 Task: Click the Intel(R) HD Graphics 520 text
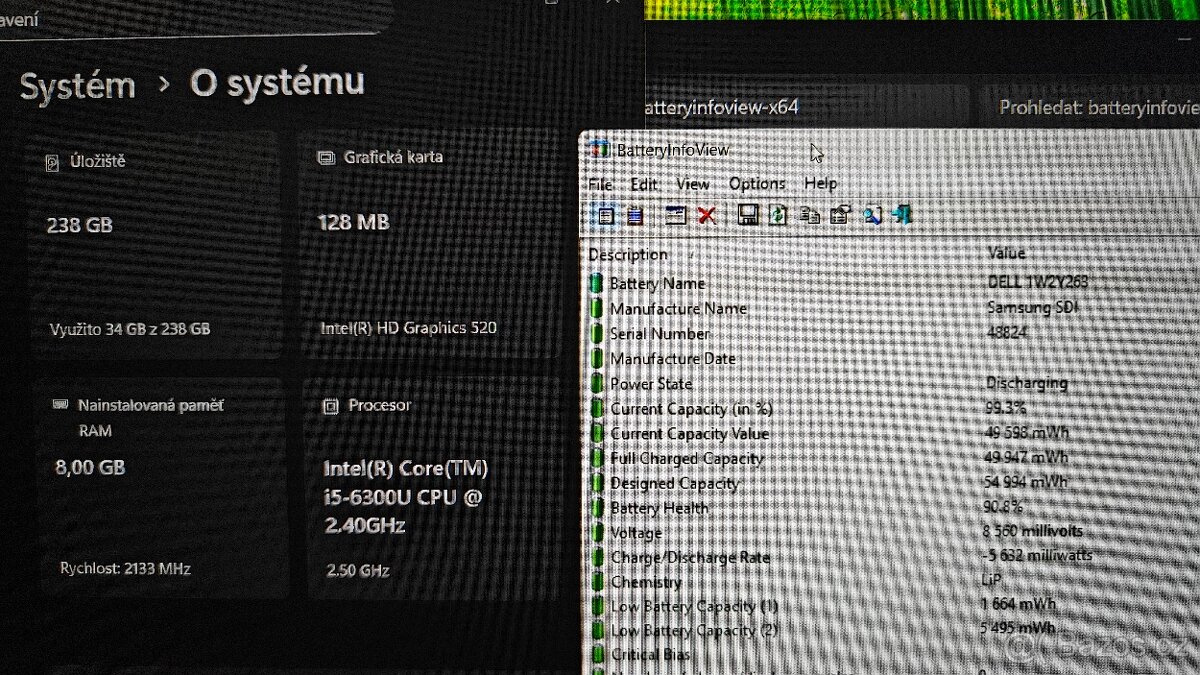click(x=408, y=328)
